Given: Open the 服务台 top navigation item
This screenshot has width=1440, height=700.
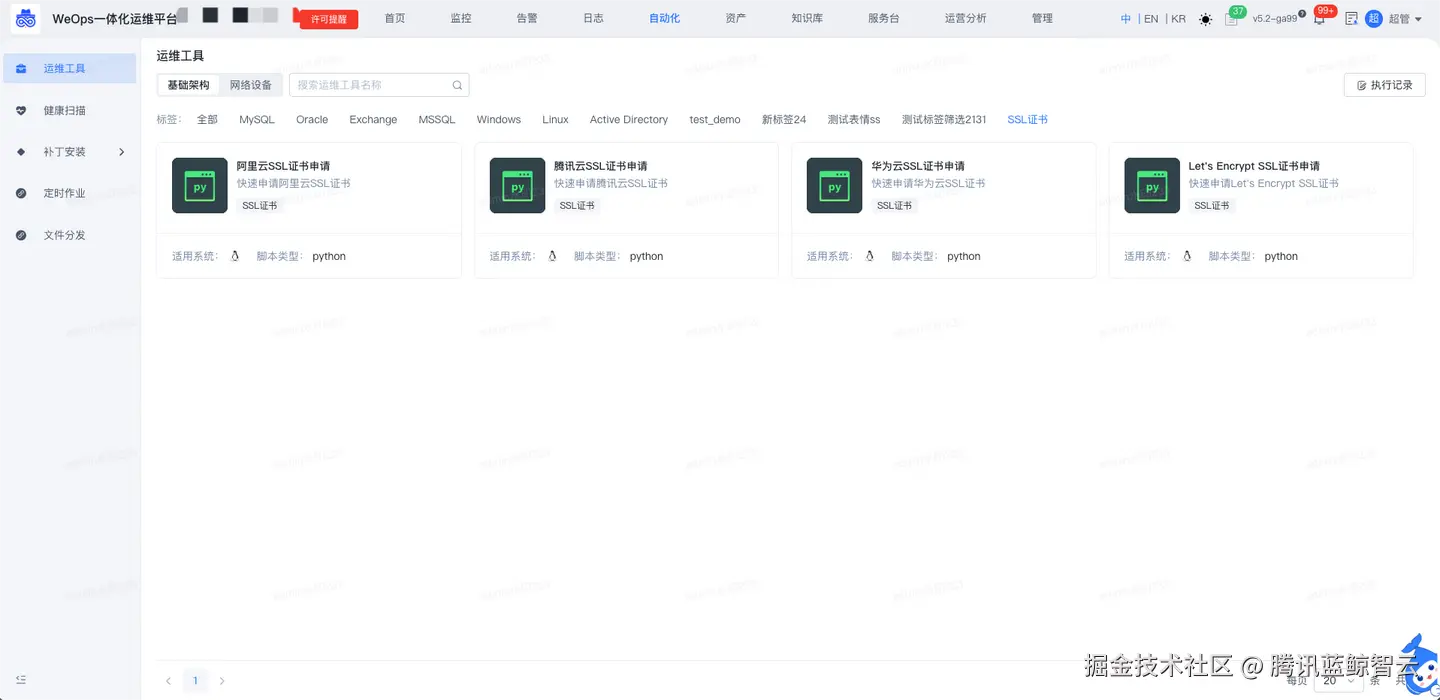Looking at the screenshot, I should pos(883,18).
